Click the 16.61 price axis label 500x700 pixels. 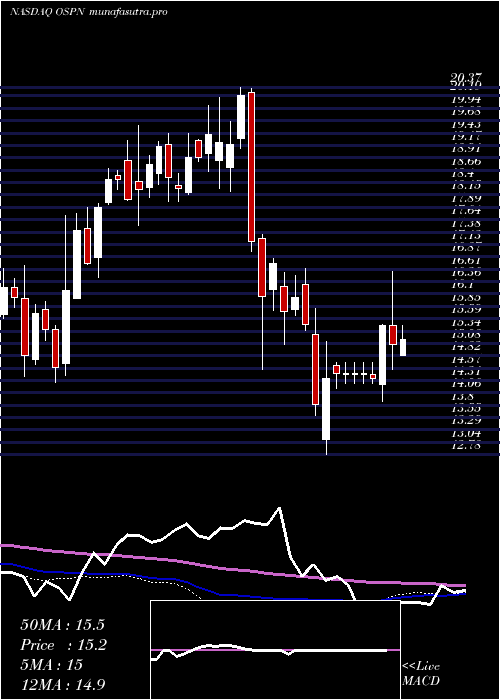tap(467, 261)
